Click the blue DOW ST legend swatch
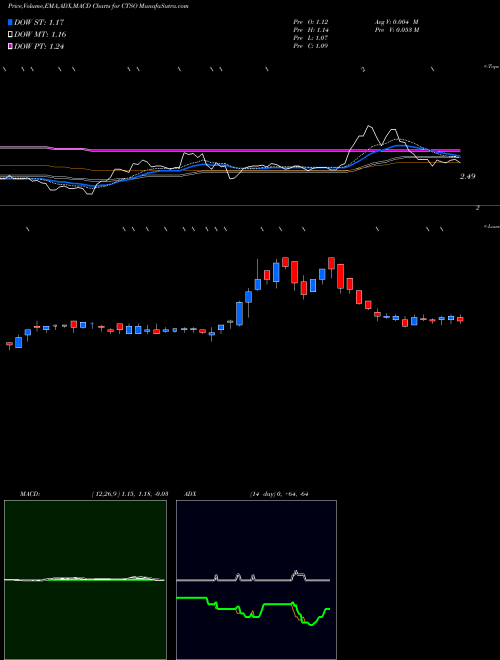Image resolution: width=500 pixels, height=660 pixels. [x=11, y=22]
